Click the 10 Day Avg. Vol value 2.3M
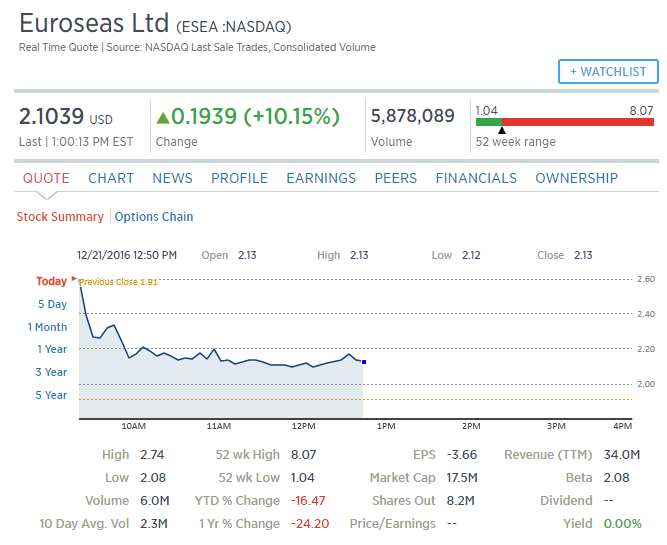Image resolution: width=667 pixels, height=545 pixels. click(x=154, y=524)
